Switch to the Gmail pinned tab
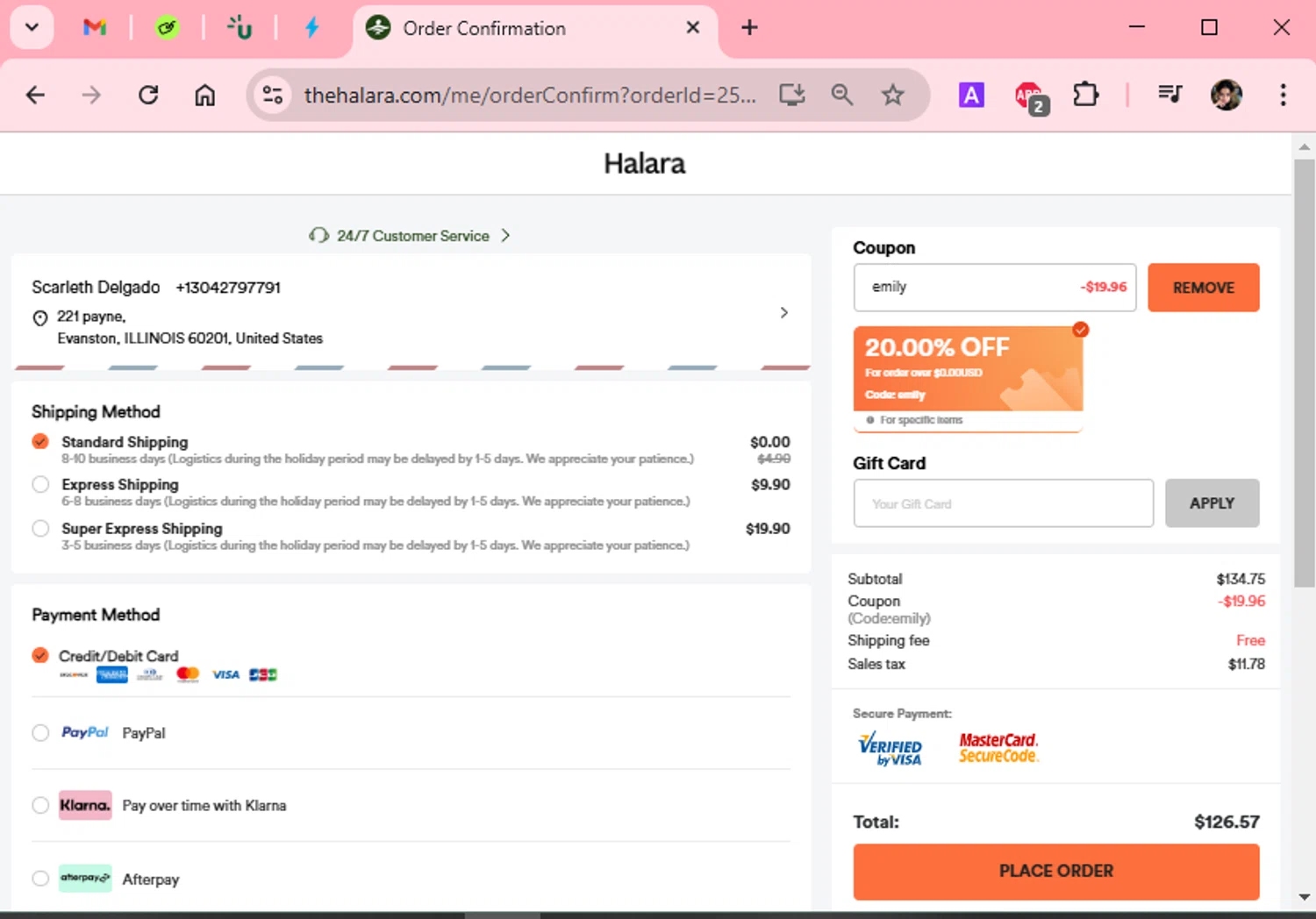The image size is (1316, 919). coord(95,27)
